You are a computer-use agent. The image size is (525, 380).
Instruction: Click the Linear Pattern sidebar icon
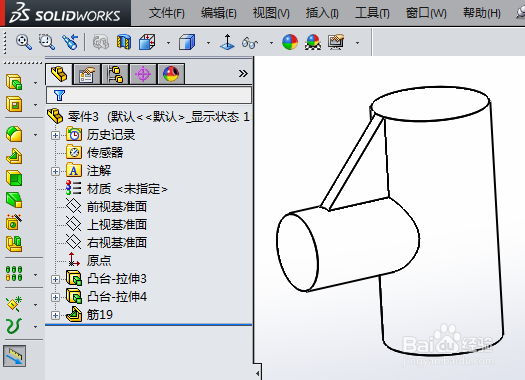14,274
